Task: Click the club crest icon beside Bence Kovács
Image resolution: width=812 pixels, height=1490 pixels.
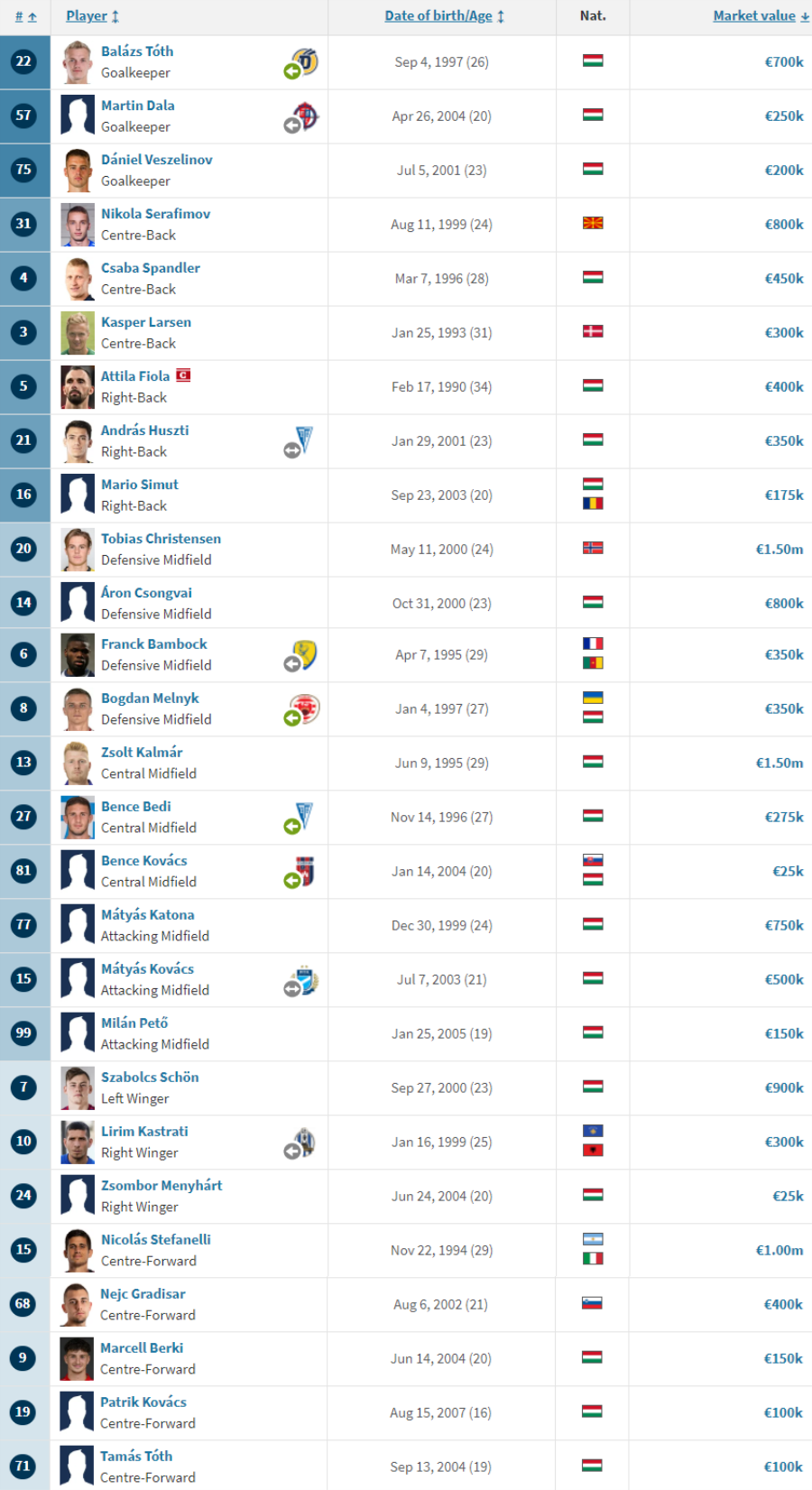Action: pyautogui.click(x=305, y=871)
